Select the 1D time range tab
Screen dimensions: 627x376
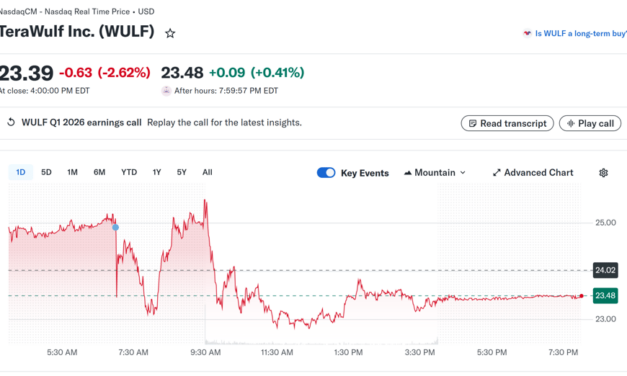click(21, 172)
